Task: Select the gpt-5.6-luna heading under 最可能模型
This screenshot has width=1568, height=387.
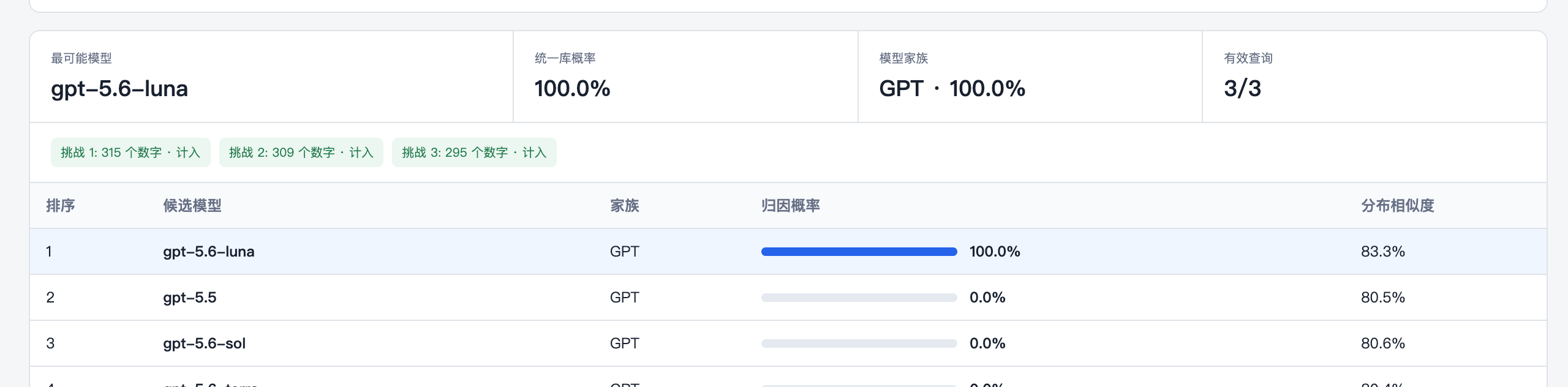Action: coord(119,89)
